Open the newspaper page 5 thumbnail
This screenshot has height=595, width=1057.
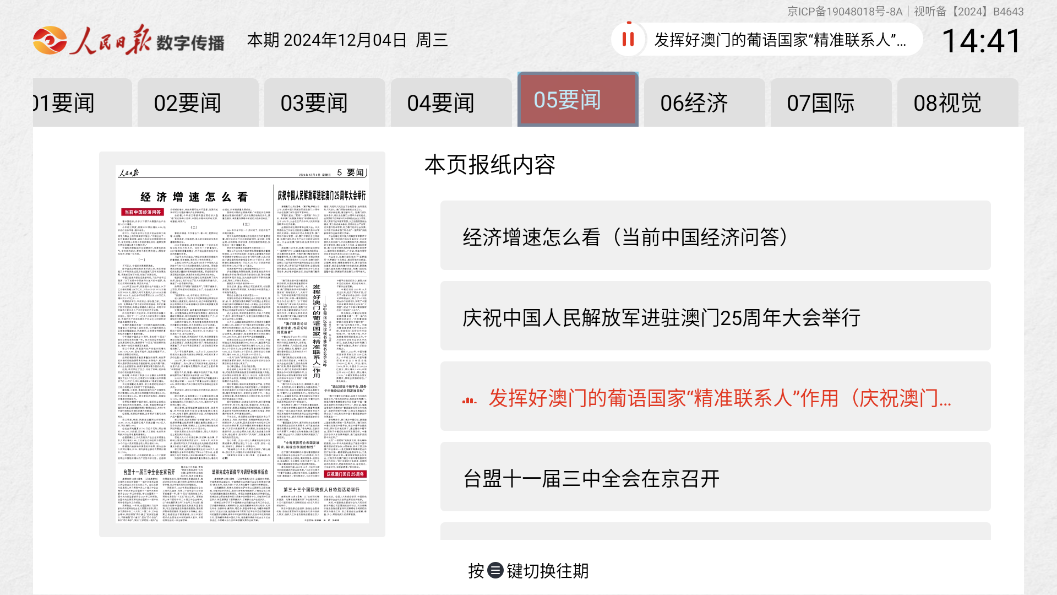coord(242,344)
